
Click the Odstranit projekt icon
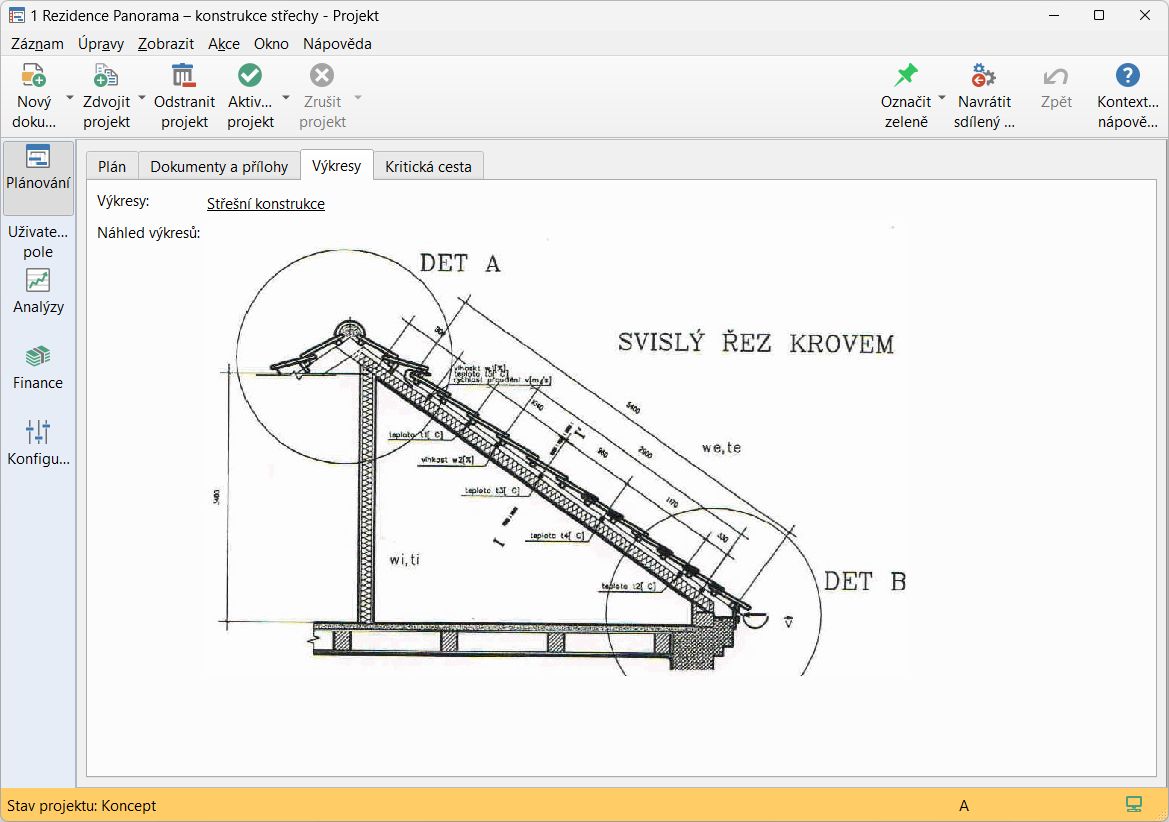pos(184,76)
